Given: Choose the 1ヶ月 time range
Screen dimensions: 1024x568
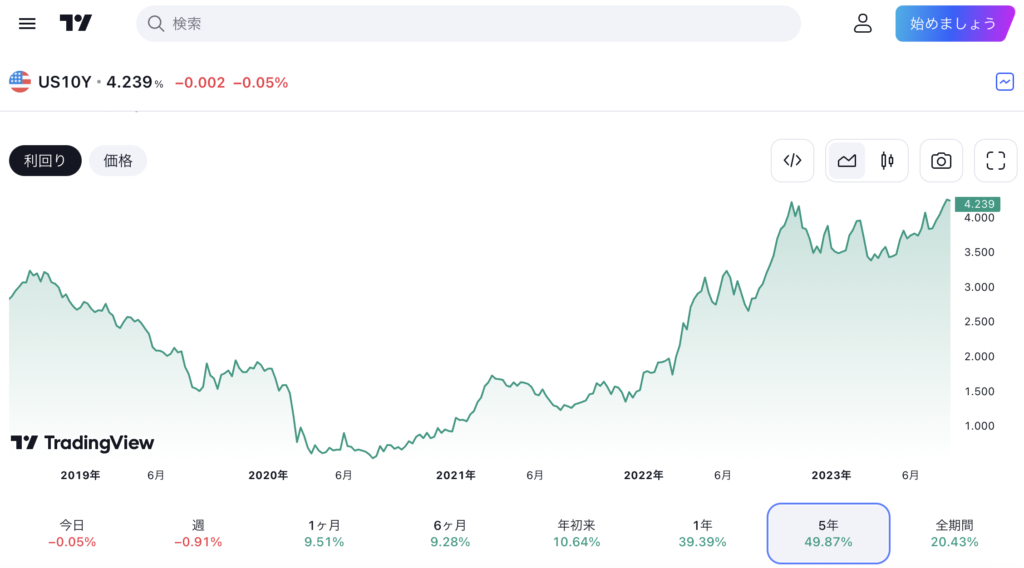Looking at the screenshot, I should coord(324,533).
